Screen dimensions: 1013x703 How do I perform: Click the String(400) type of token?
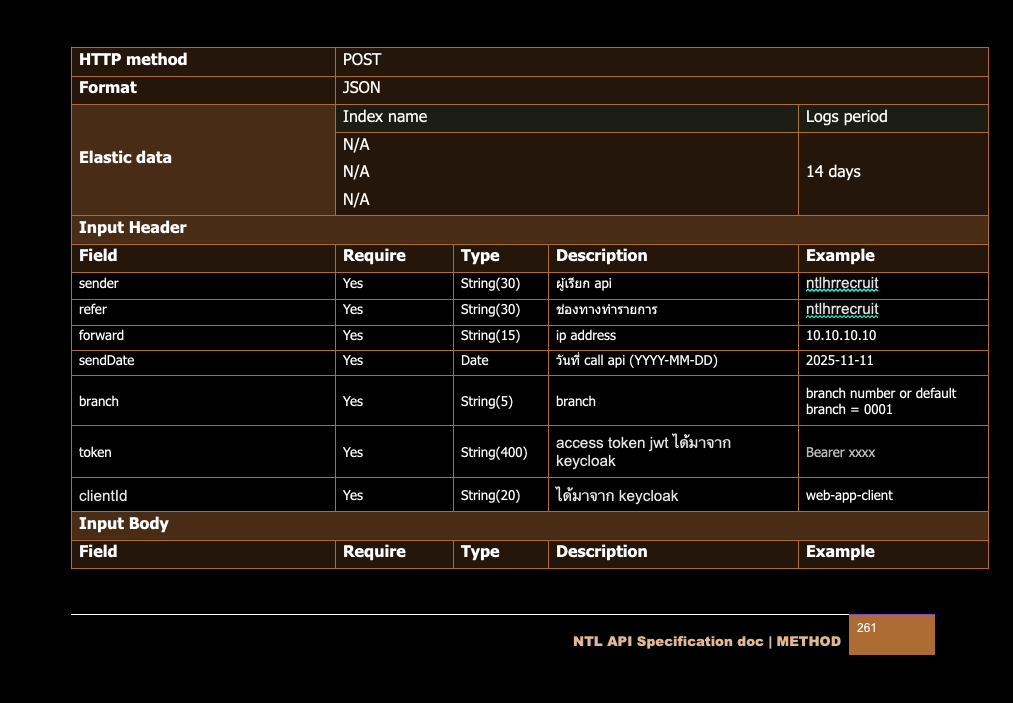494,453
